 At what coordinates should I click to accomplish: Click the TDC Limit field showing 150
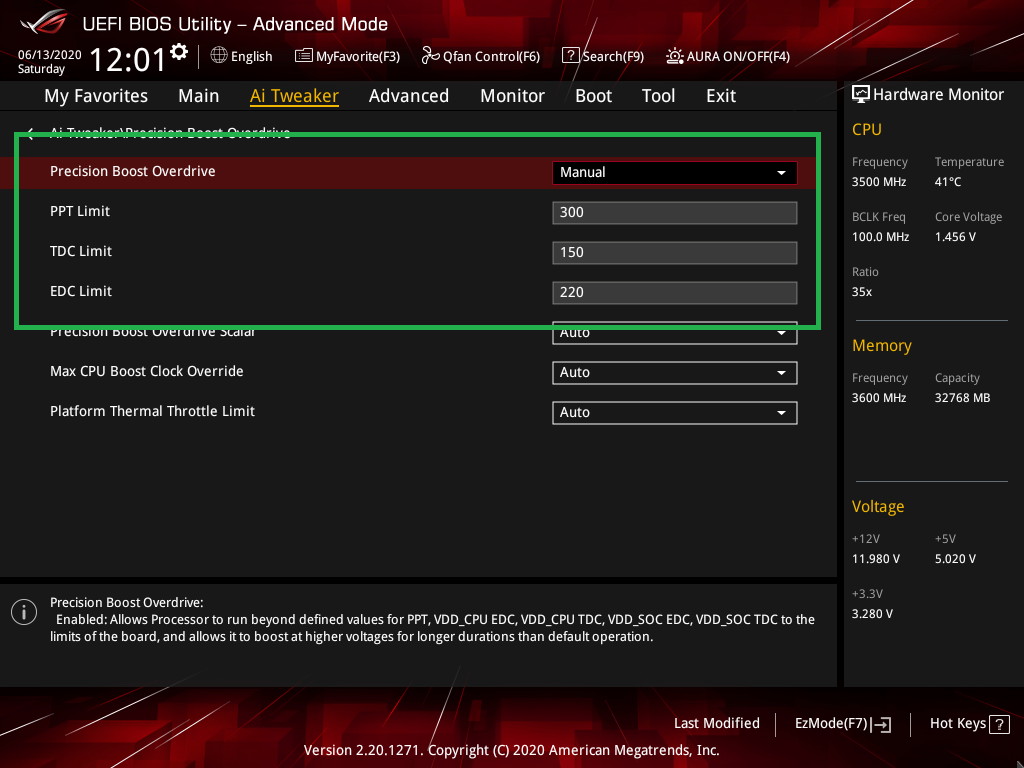point(675,253)
